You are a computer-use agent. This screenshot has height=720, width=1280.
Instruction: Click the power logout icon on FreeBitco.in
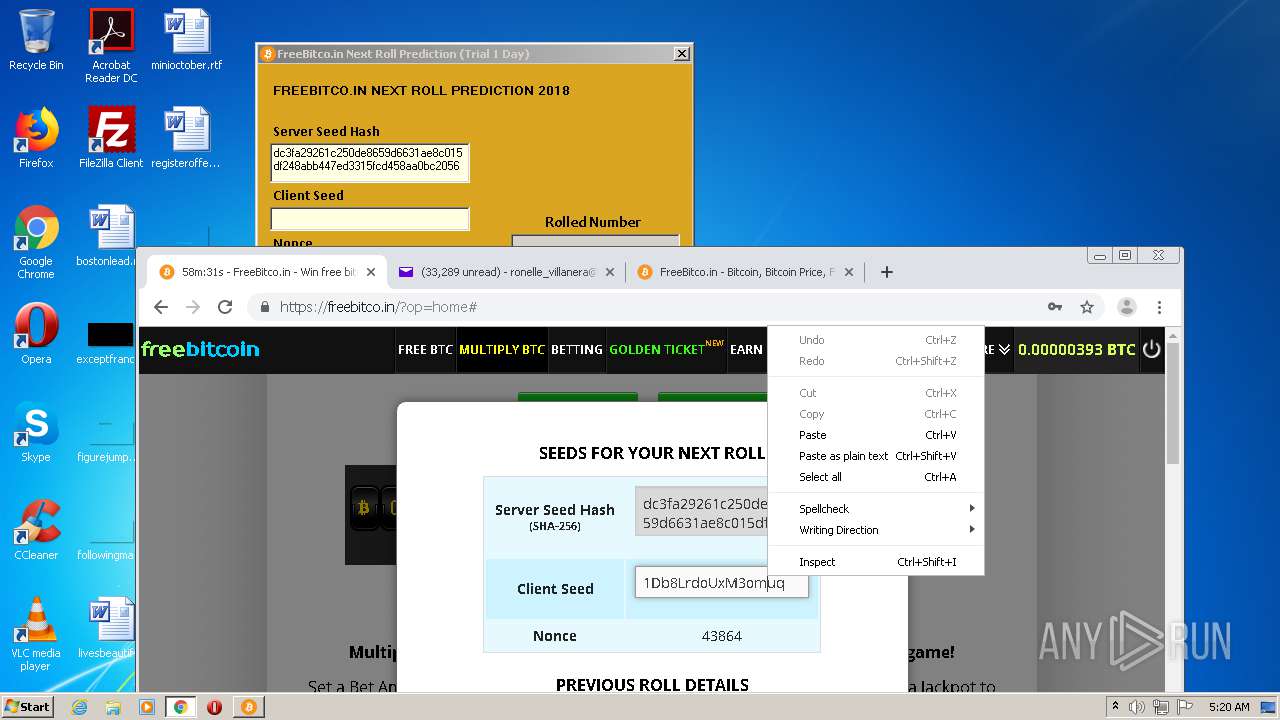coord(1151,349)
